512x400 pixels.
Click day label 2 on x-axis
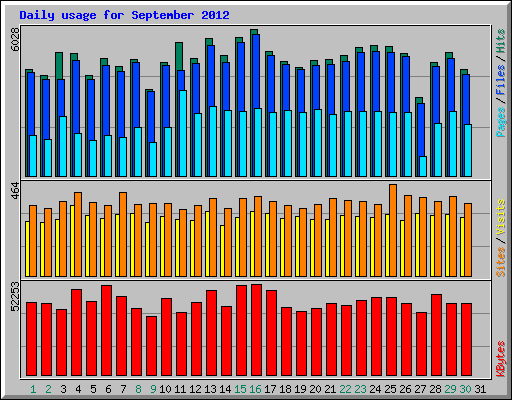tap(48, 389)
